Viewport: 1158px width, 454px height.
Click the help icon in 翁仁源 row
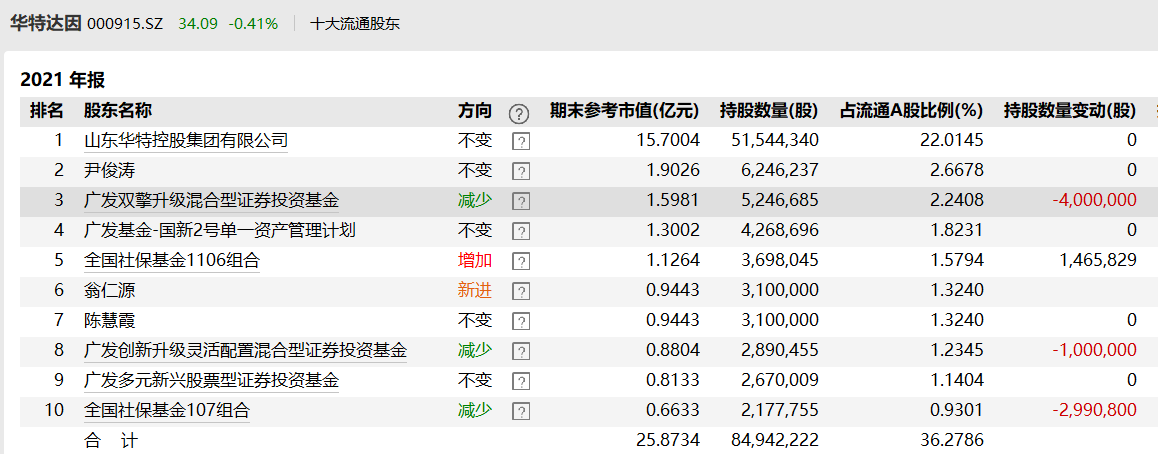(520, 291)
